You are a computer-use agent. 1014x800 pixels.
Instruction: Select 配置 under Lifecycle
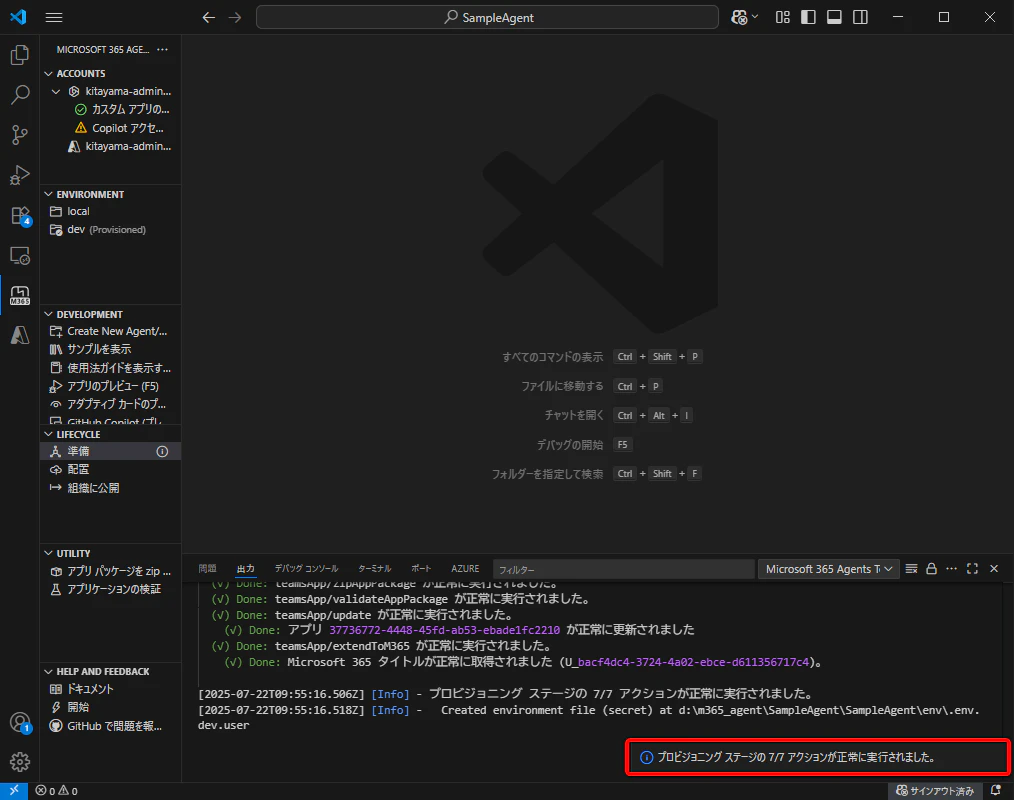click(x=111, y=470)
